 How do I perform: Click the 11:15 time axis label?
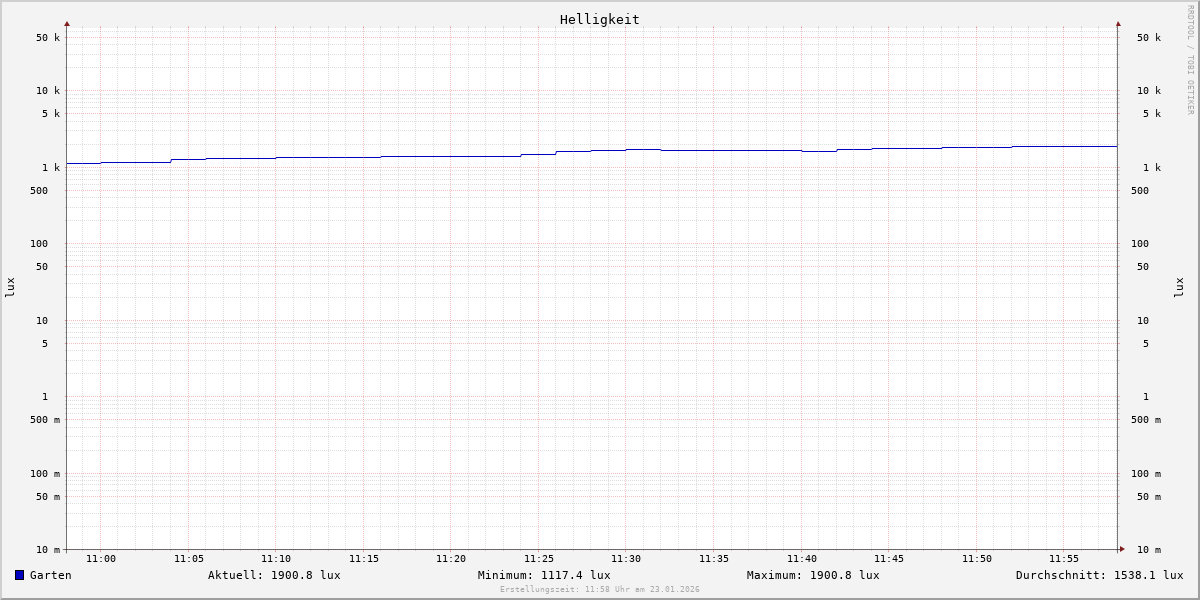pyautogui.click(x=364, y=559)
